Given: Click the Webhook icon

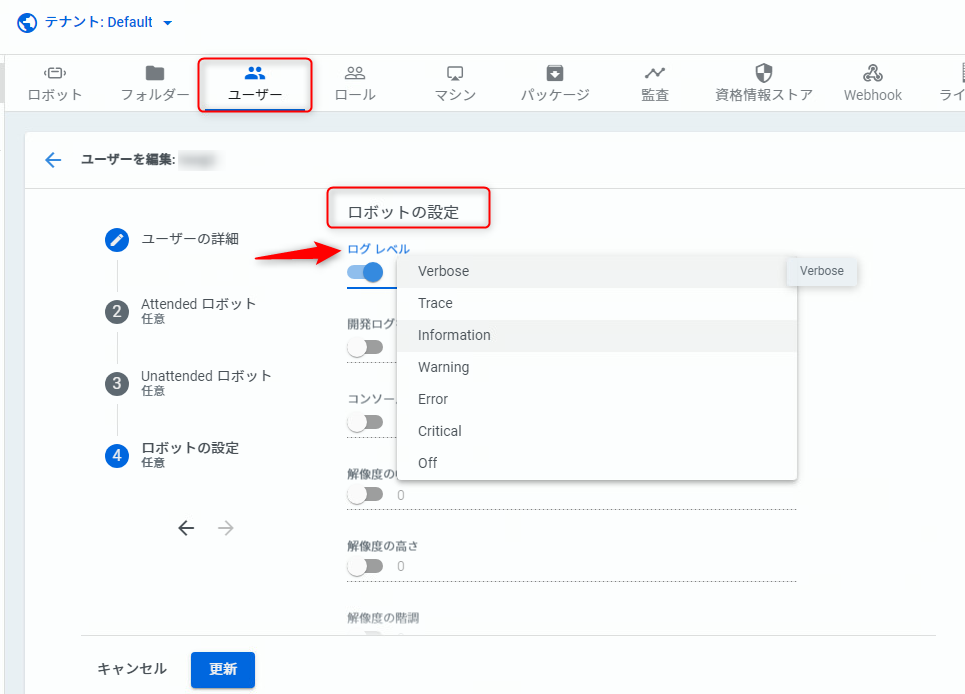Looking at the screenshot, I should tap(873, 73).
